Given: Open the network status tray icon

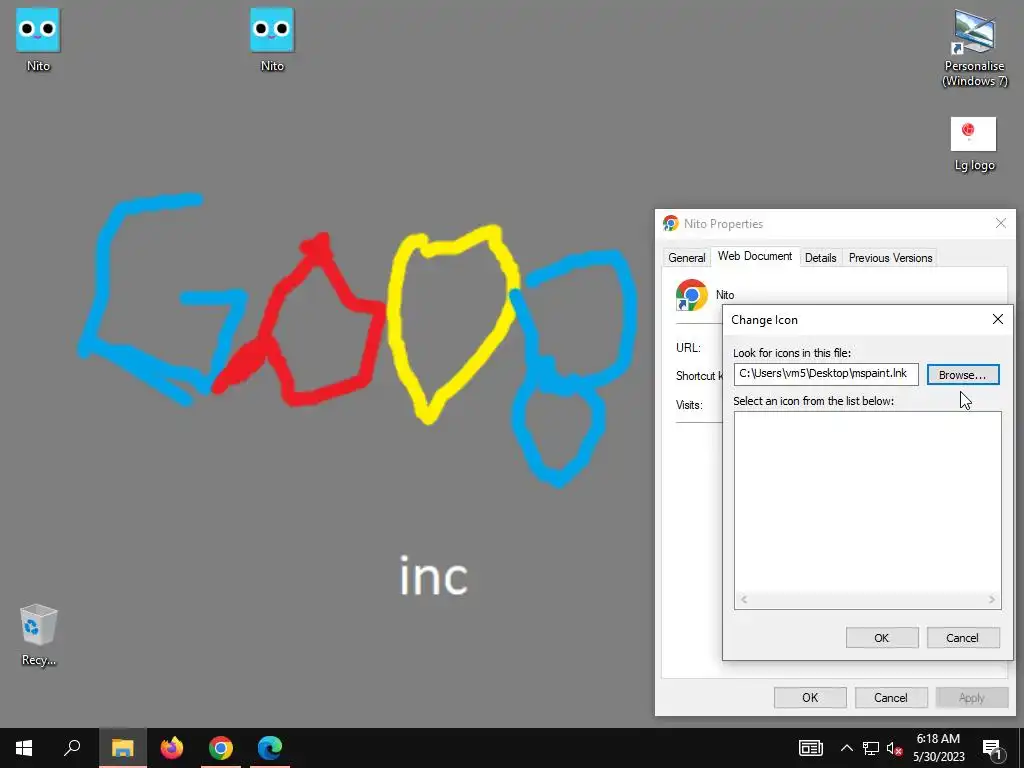Looking at the screenshot, I should [871, 748].
